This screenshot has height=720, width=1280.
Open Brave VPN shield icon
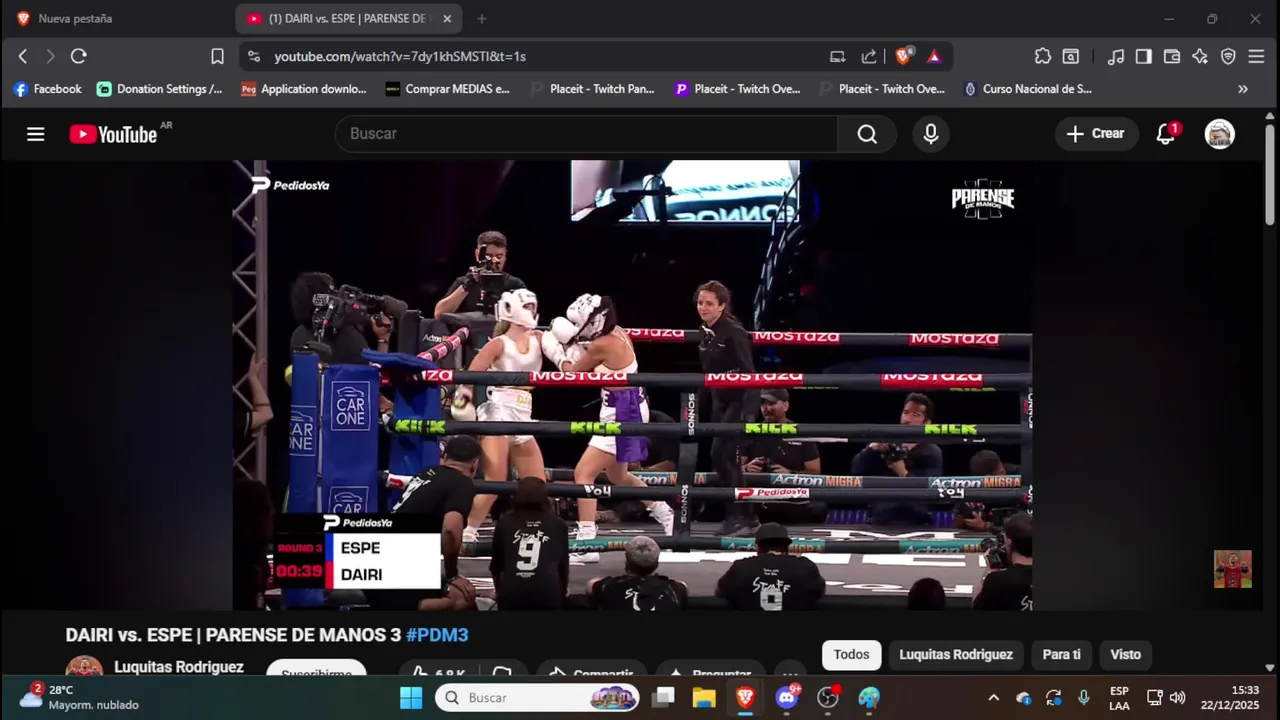1228,57
